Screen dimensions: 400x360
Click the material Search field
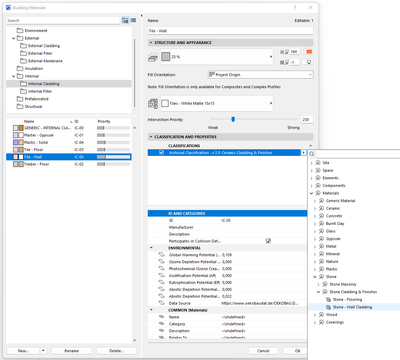(63, 20)
